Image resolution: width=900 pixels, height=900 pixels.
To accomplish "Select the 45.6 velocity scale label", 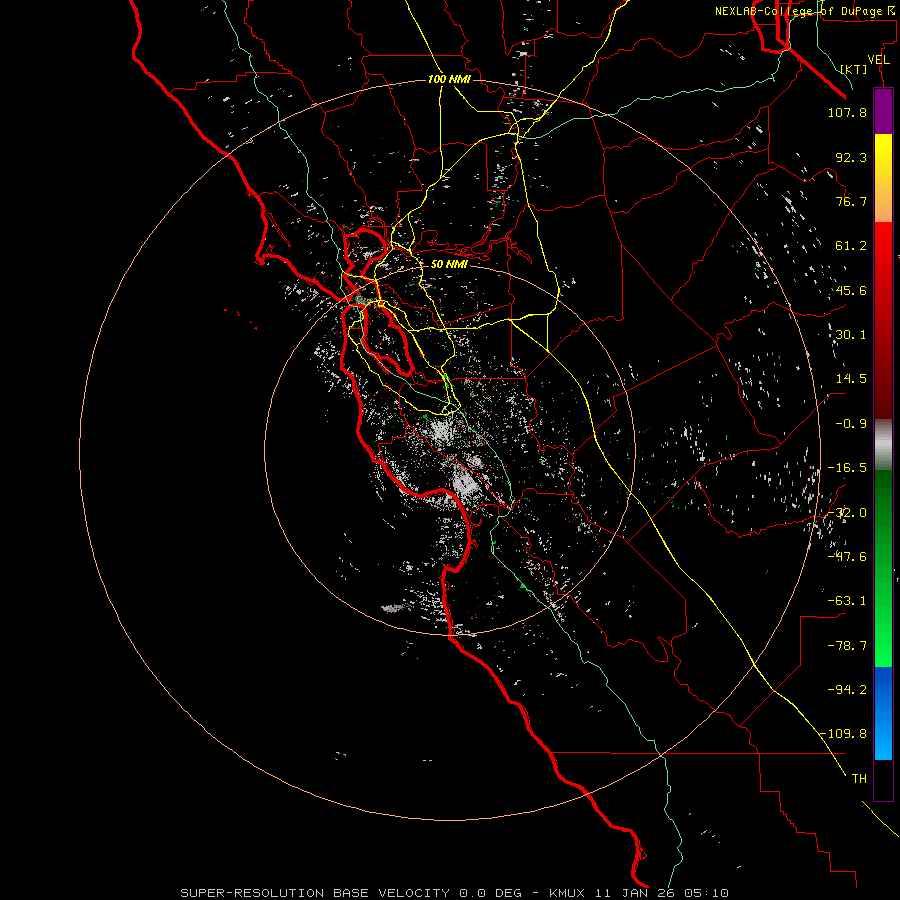I will pos(851,290).
